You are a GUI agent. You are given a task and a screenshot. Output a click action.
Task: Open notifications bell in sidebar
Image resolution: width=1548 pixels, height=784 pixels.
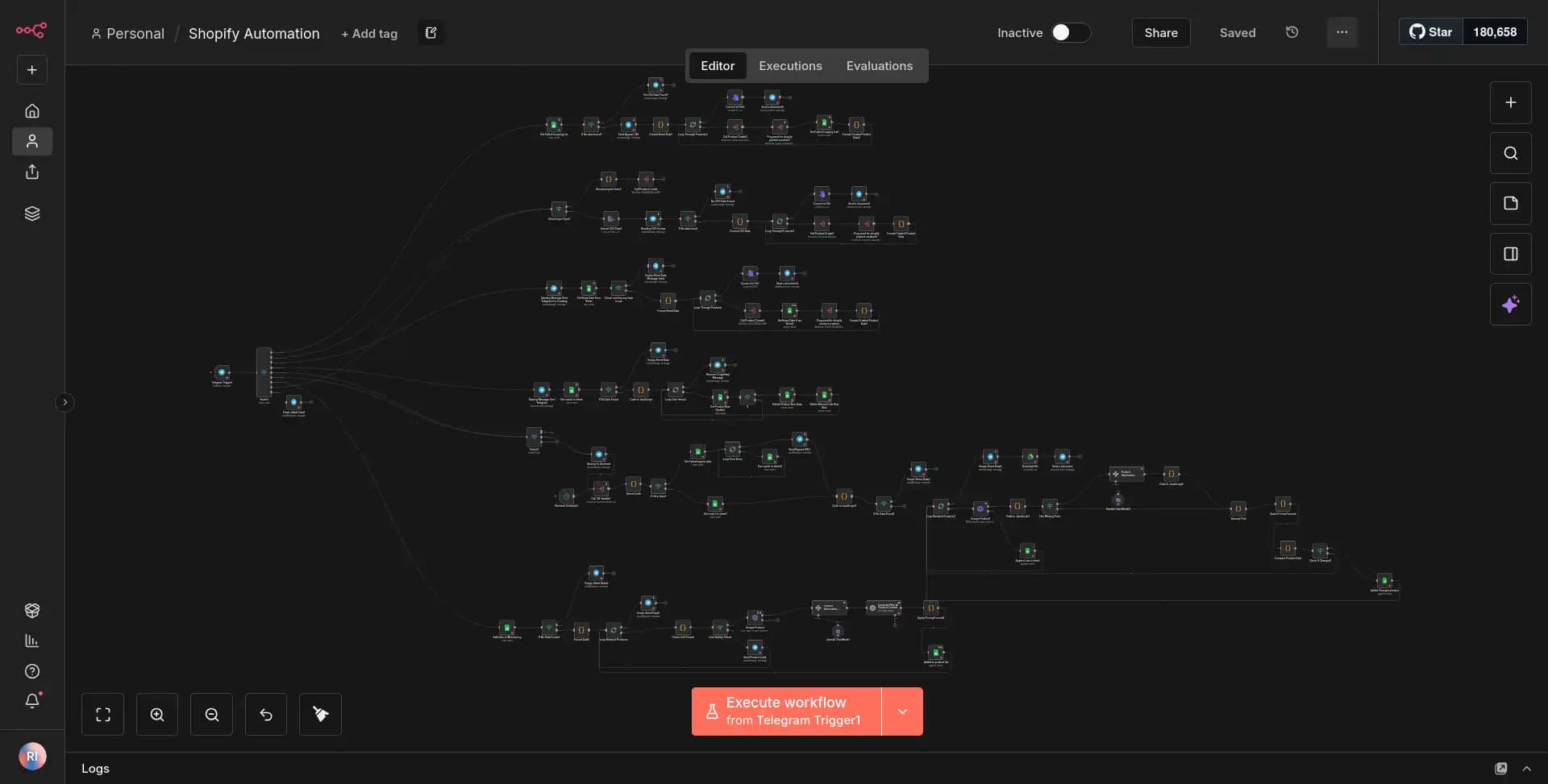click(32, 701)
